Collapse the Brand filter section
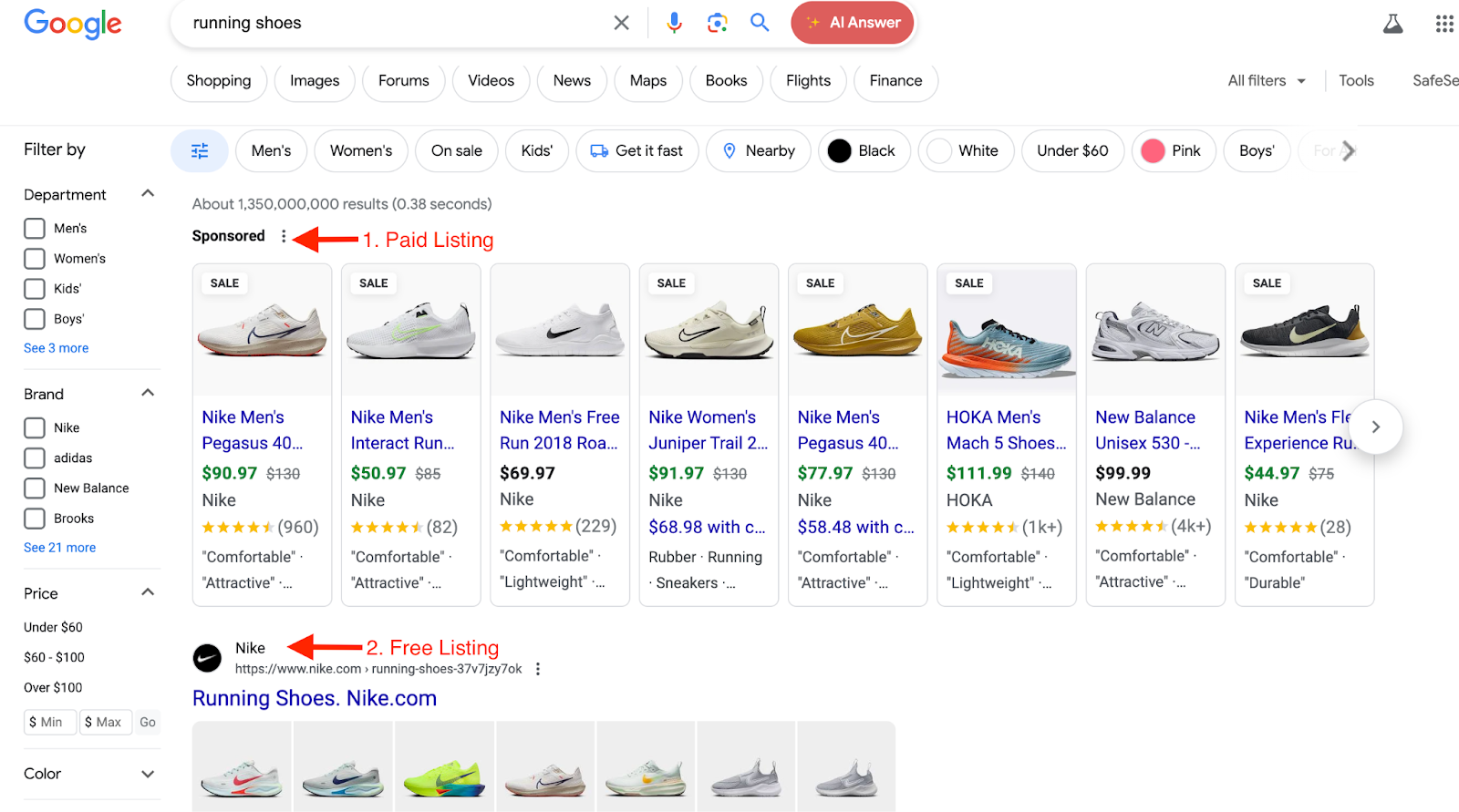This screenshot has width=1459, height=812. pos(148,393)
